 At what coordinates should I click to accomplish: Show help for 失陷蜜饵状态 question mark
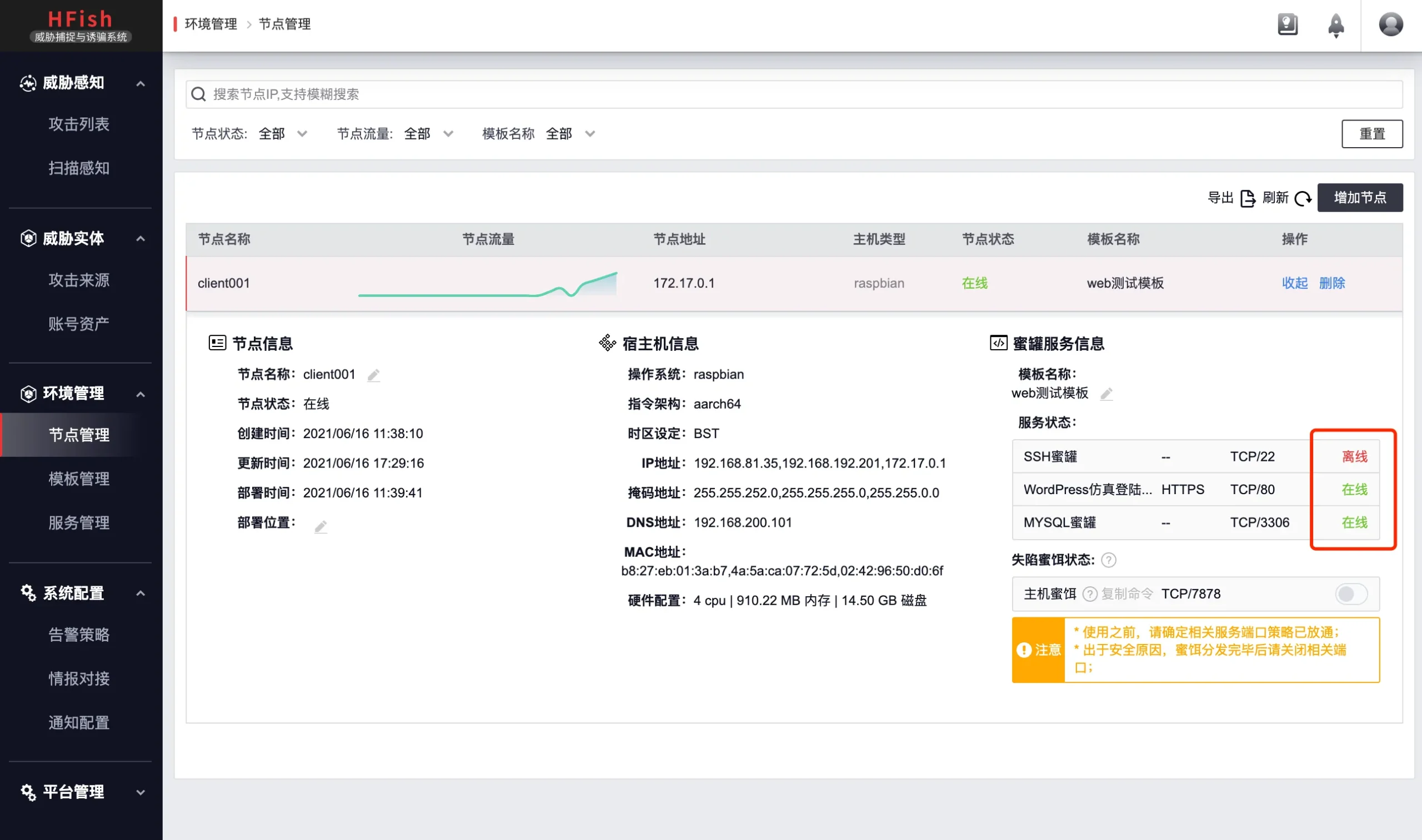tap(1108, 560)
